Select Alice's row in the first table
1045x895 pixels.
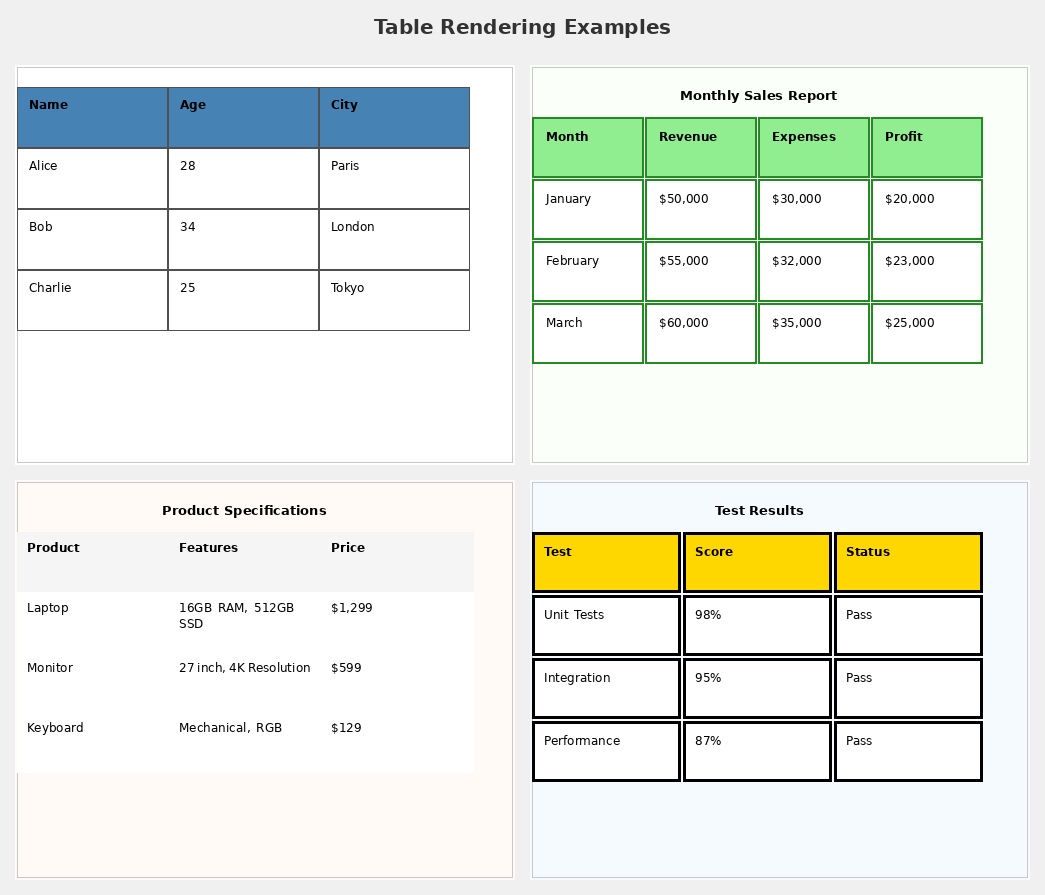[x=92, y=178]
